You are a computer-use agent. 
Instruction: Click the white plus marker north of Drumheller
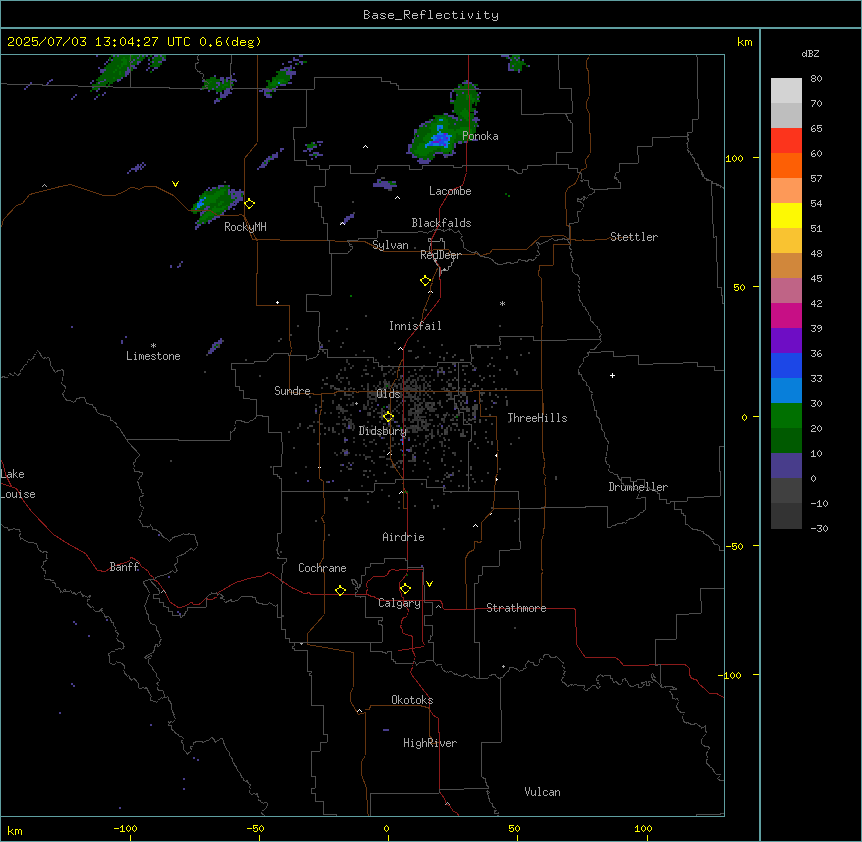pyautogui.click(x=612, y=375)
